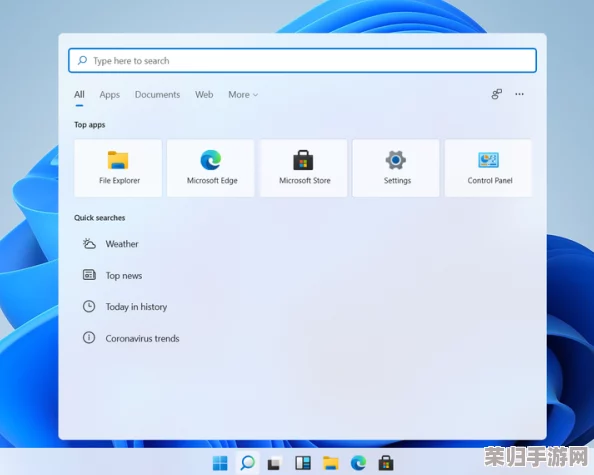Select the Documents tab
This screenshot has width=594, height=475.
point(157,95)
